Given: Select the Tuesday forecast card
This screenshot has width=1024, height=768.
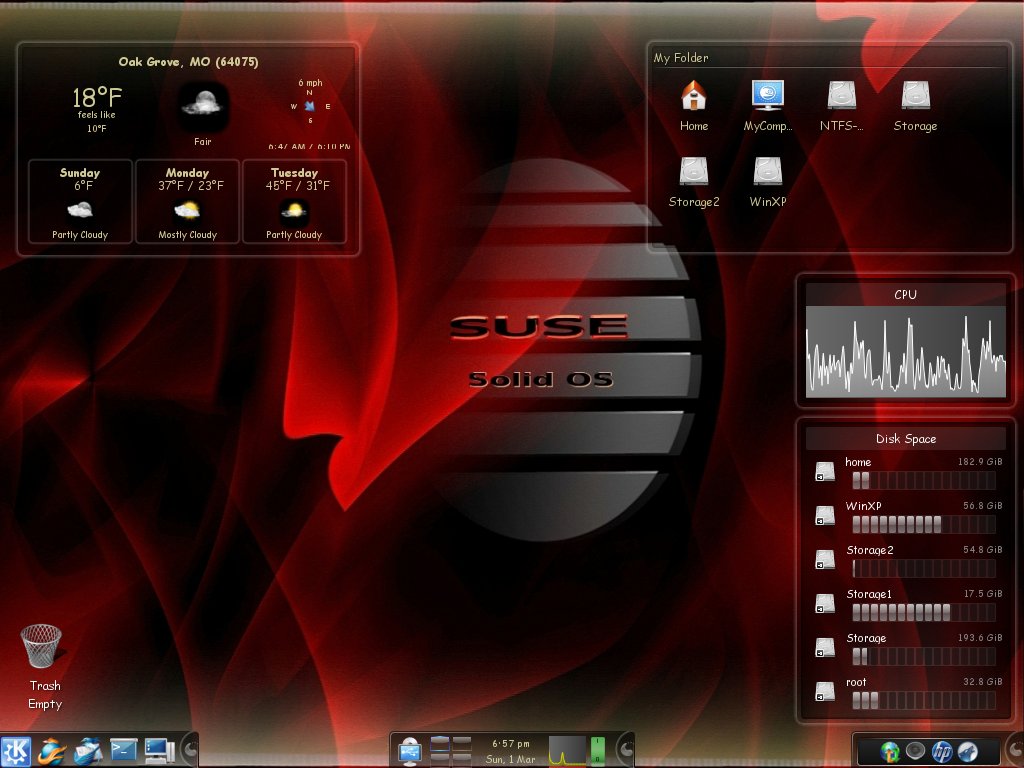Looking at the screenshot, I should [x=295, y=202].
